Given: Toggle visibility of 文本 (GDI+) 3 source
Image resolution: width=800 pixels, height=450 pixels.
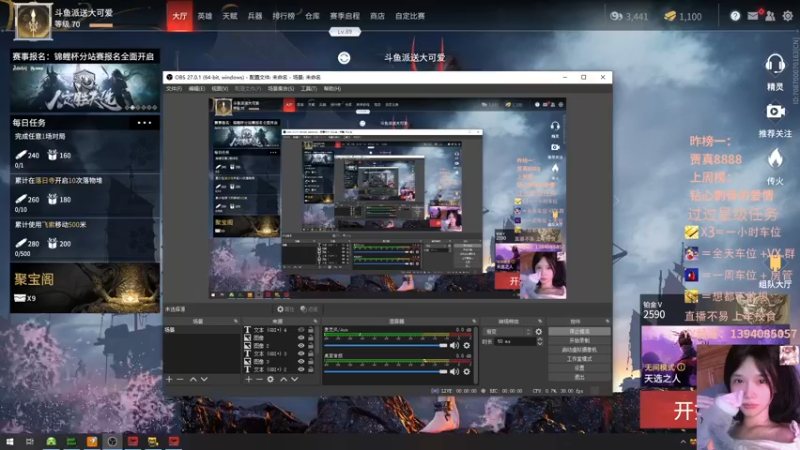Looking at the screenshot, I should click(x=301, y=353).
